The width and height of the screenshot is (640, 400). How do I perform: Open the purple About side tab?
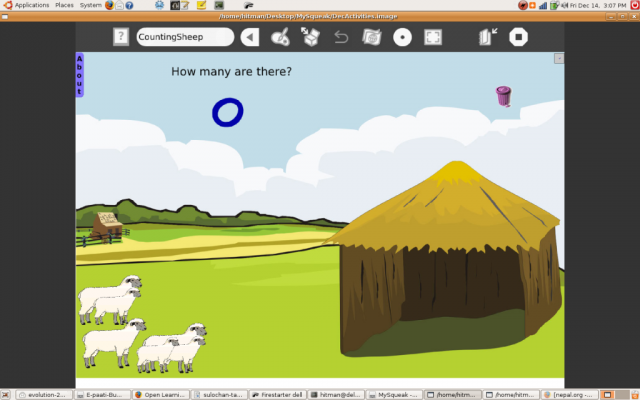(80, 75)
